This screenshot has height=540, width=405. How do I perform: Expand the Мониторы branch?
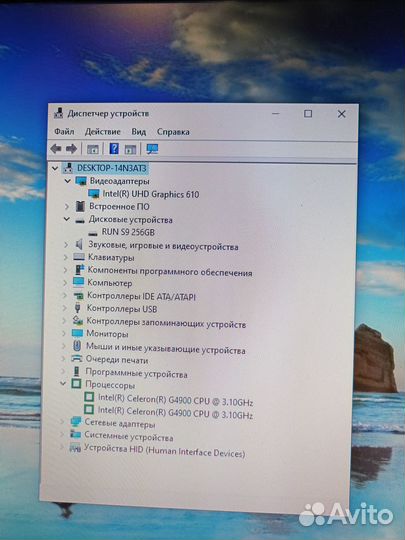click(x=64, y=333)
